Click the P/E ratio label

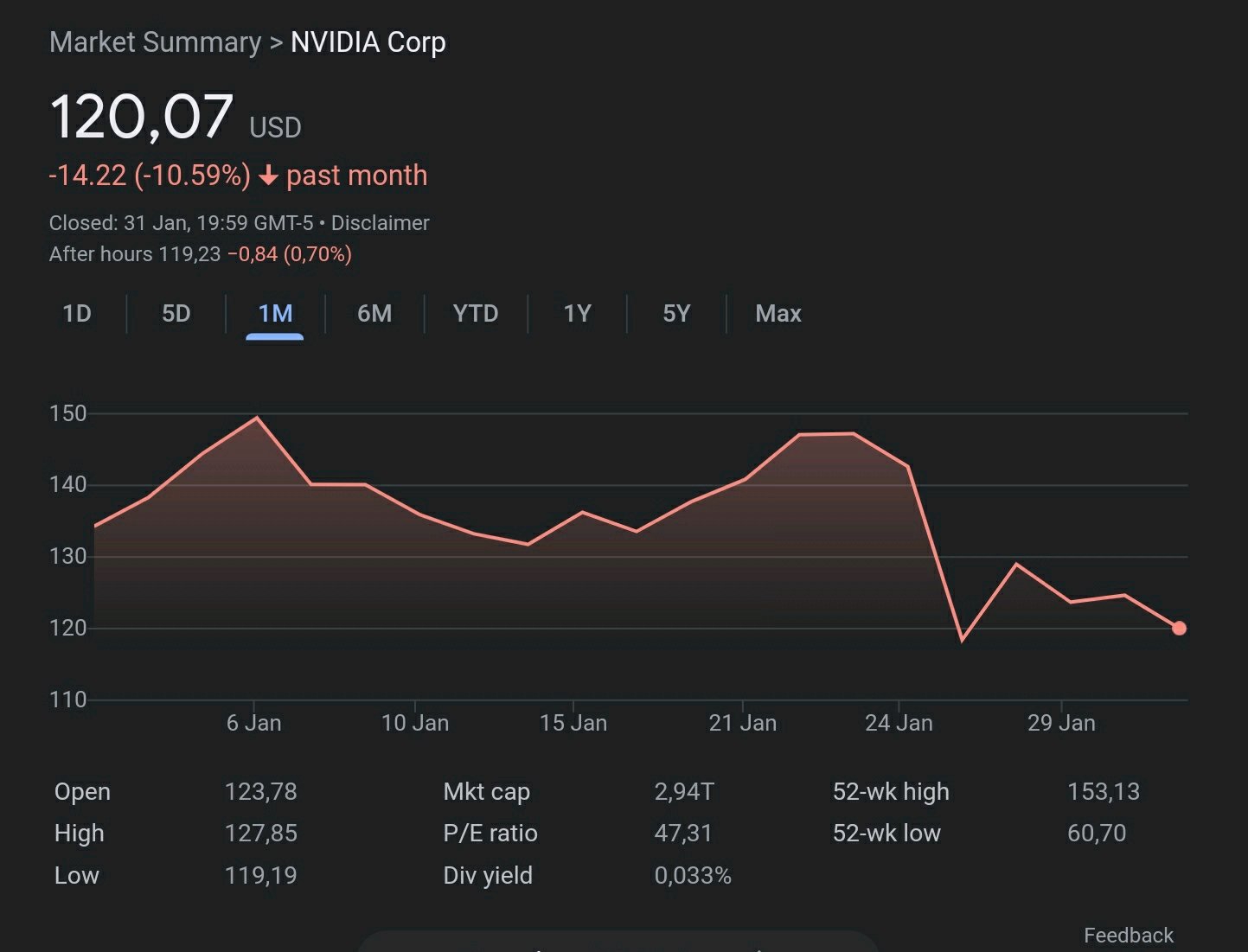coord(490,834)
